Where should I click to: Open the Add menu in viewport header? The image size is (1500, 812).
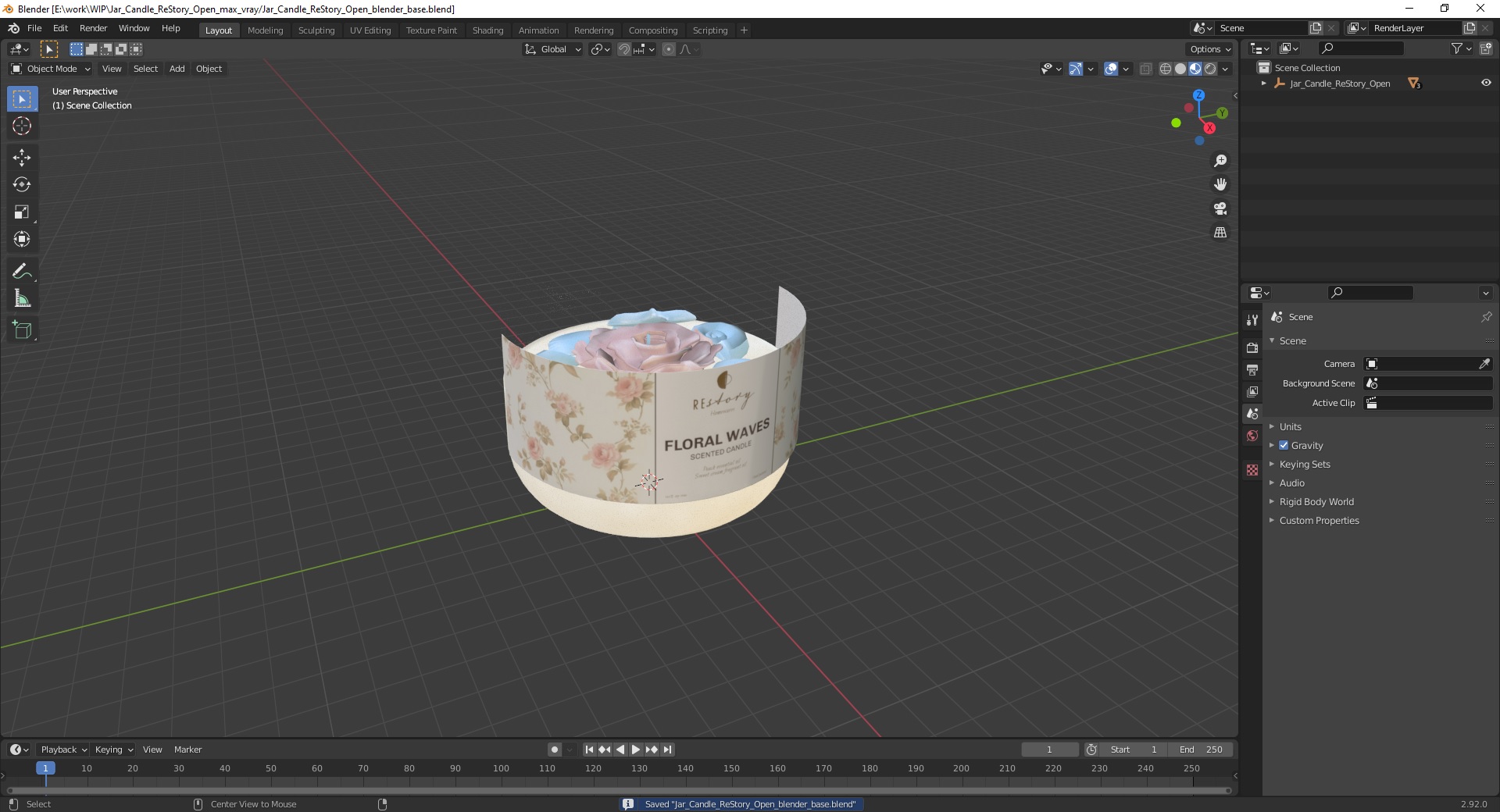point(177,69)
